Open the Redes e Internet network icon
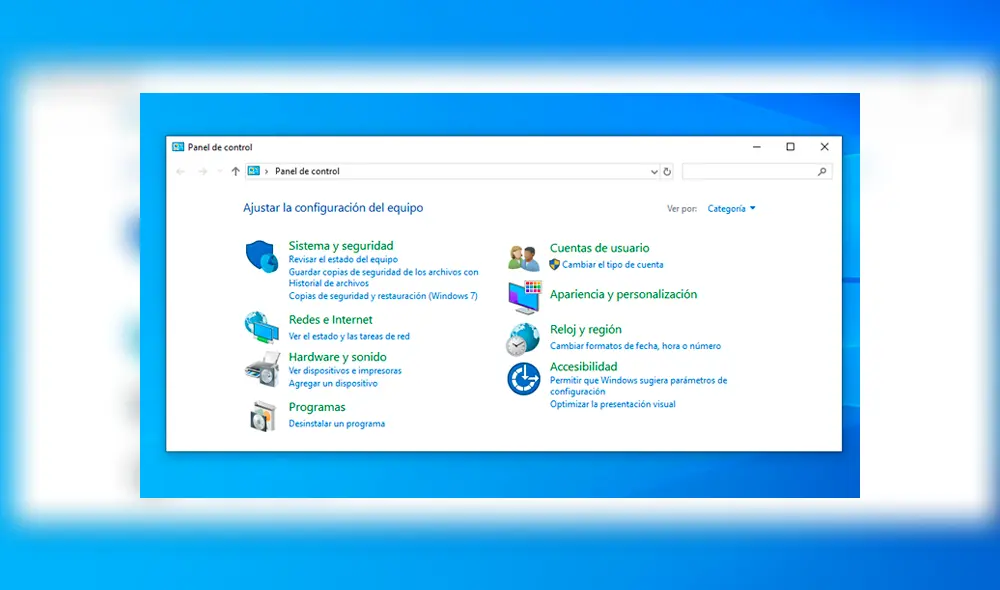Image resolution: width=1000 pixels, height=590 pixels. coord(261,327)
